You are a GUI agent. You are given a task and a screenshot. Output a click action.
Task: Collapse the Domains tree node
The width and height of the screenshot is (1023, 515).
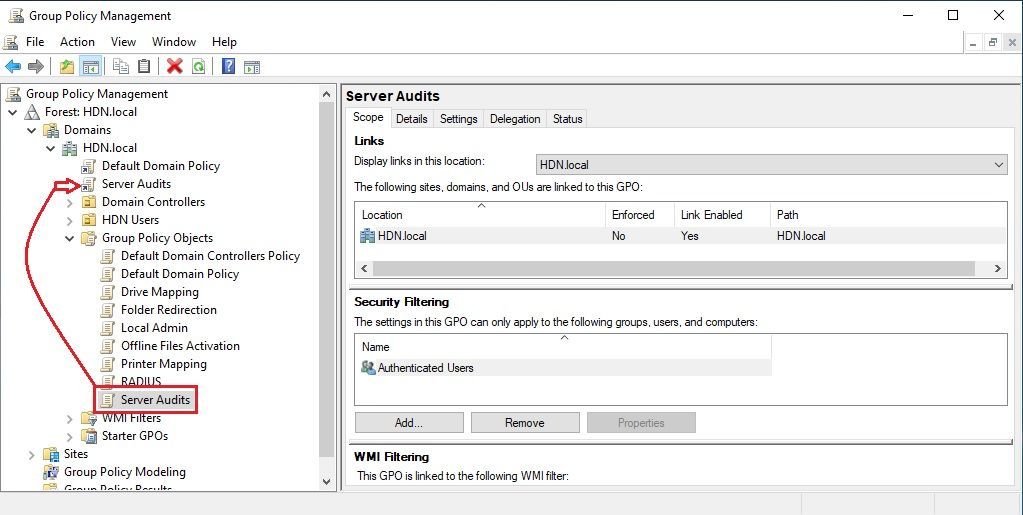click(x=31, y=130)
